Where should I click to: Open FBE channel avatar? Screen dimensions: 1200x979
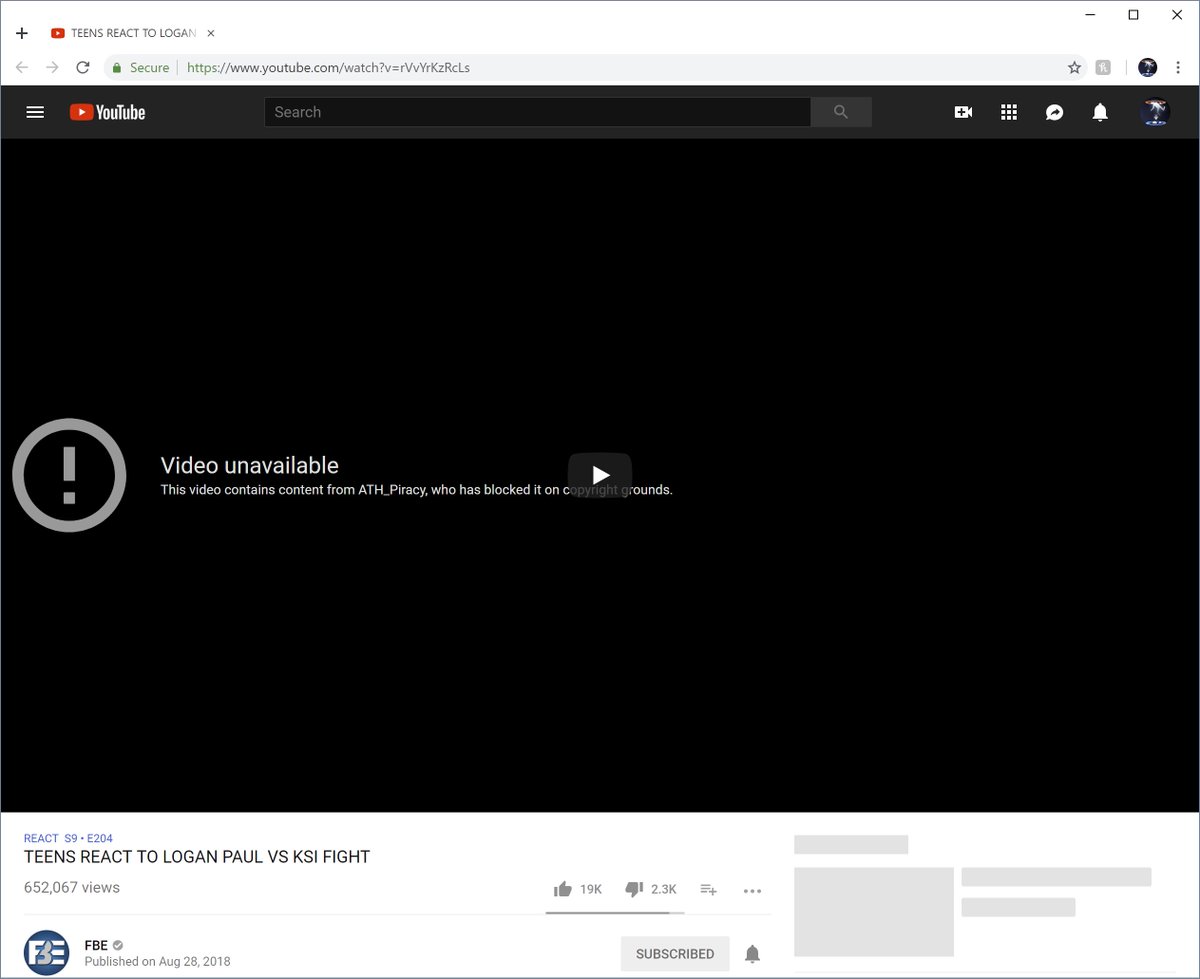point(47,953)
